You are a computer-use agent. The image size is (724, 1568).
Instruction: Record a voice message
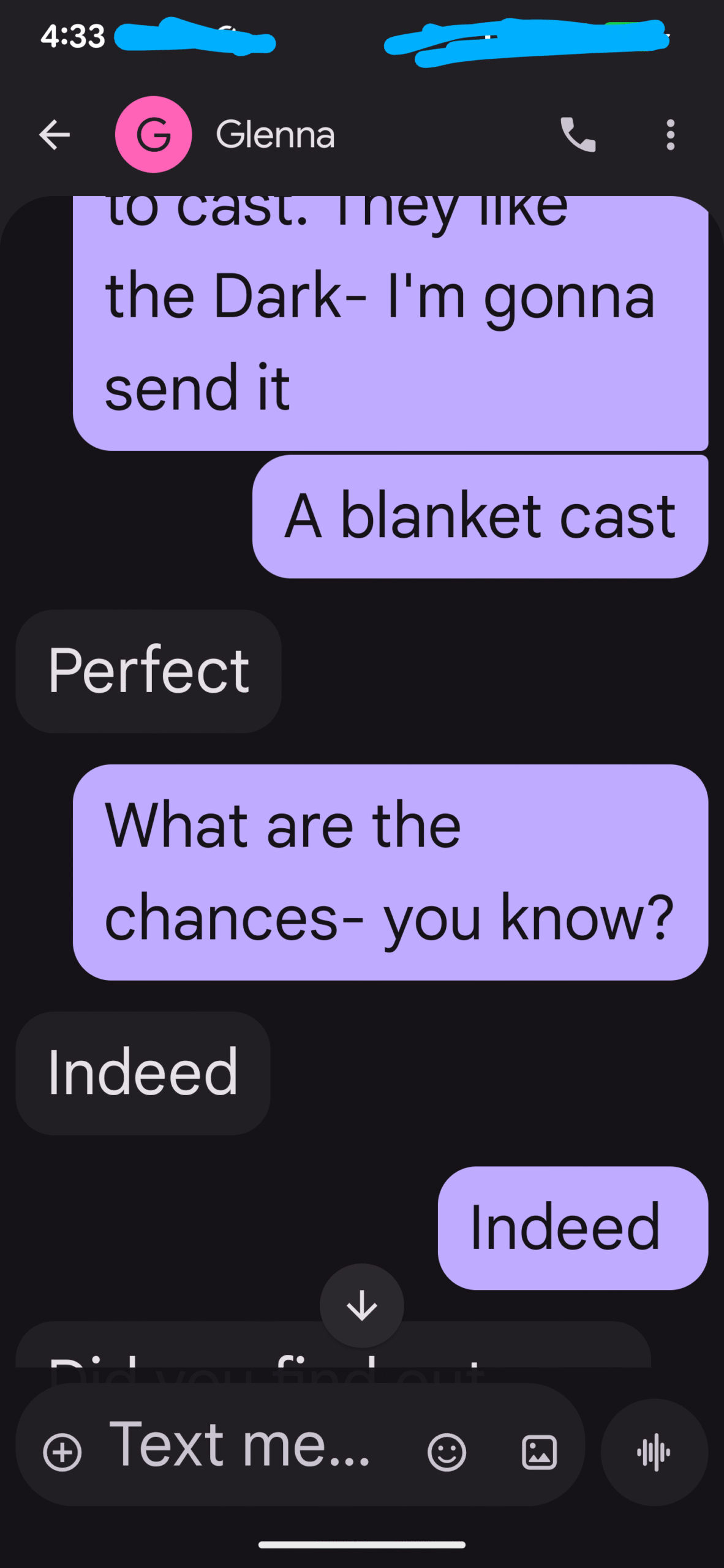pyautogui.click(x=654, y=1452)
